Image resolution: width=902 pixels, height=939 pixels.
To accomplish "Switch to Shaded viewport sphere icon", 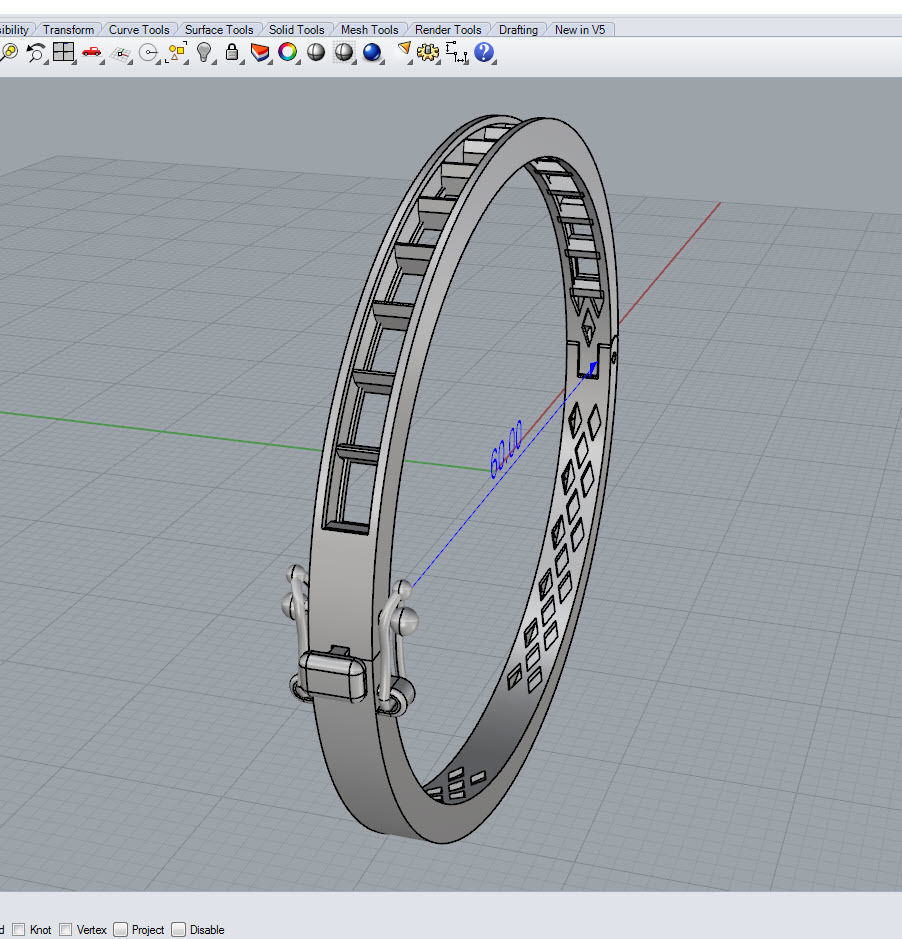I will click(x=316, y=53).
